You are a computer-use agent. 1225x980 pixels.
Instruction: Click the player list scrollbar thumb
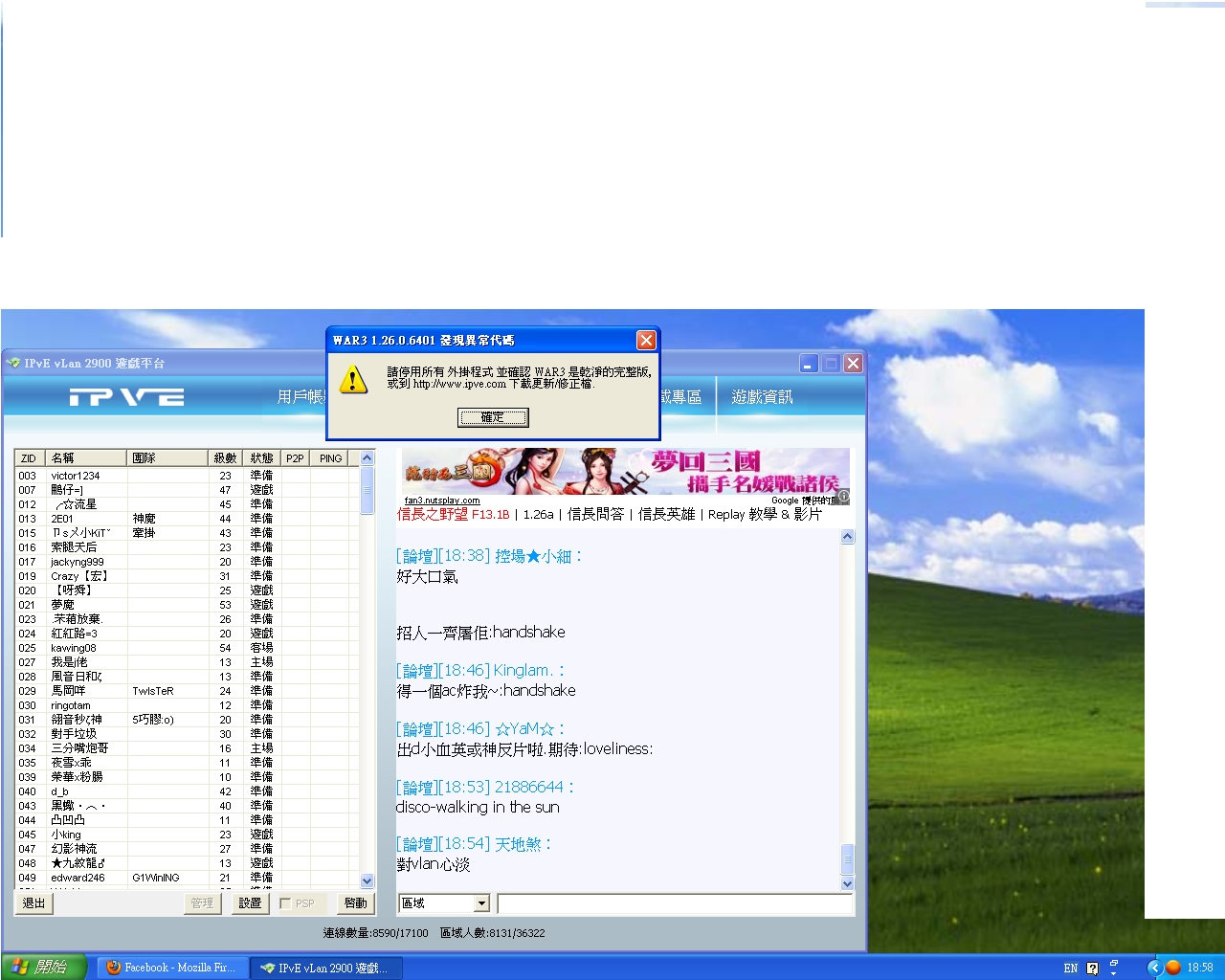click(x=367, y=491)
